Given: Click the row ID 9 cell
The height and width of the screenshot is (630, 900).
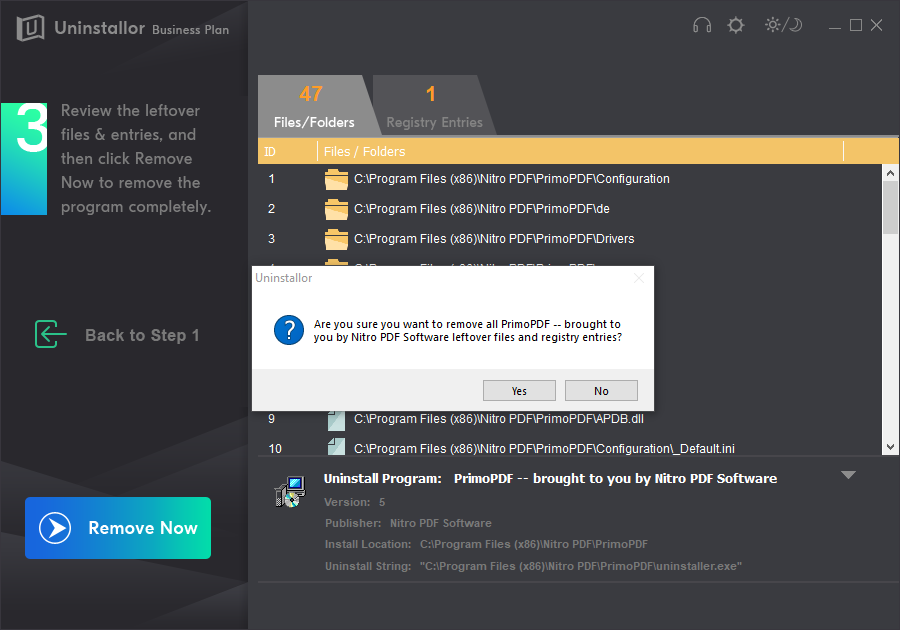Looking at the screenshot, I should (271, 419).
